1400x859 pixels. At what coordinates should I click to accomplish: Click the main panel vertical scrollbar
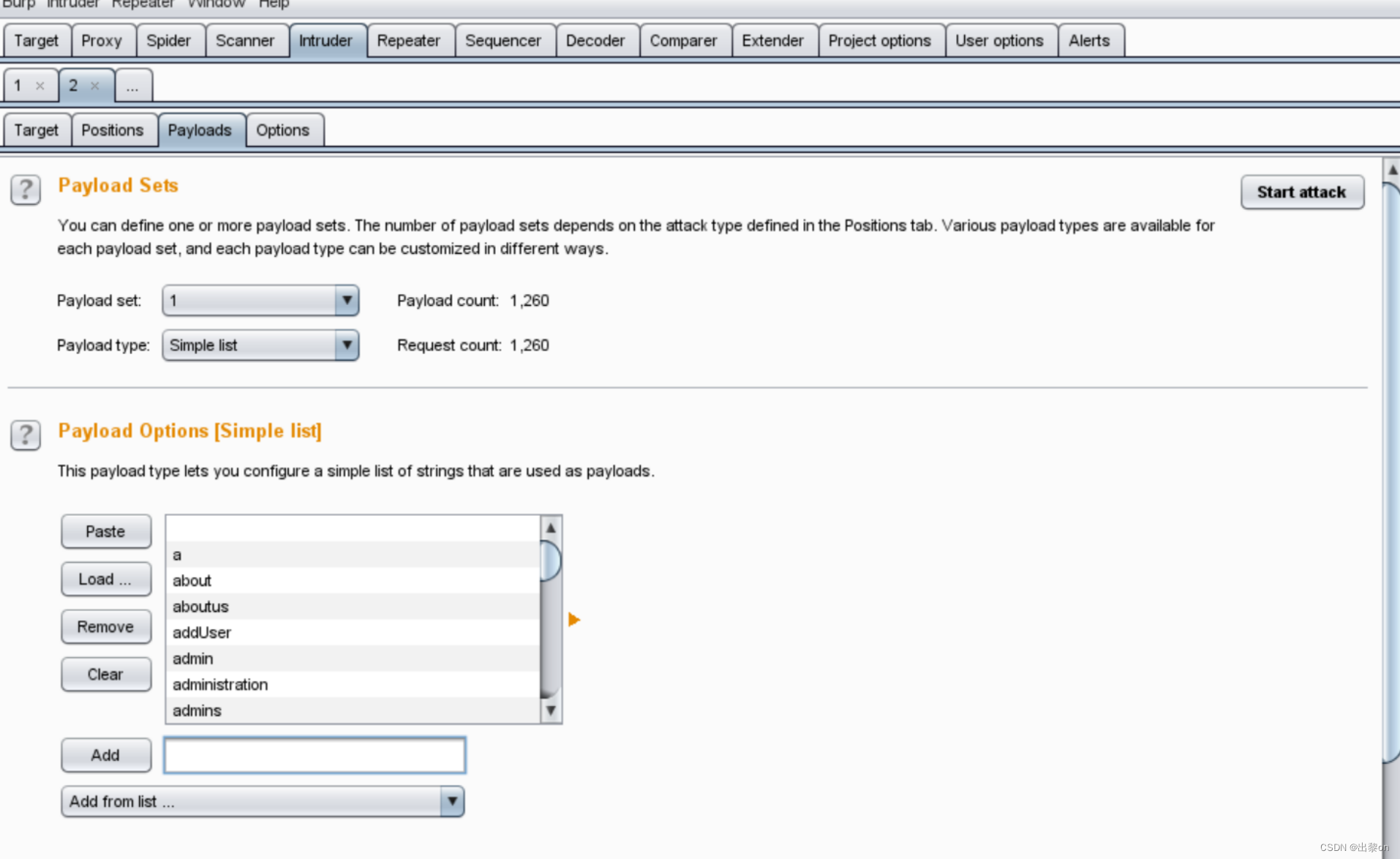pyautogui.click(x=1392, y=473)
